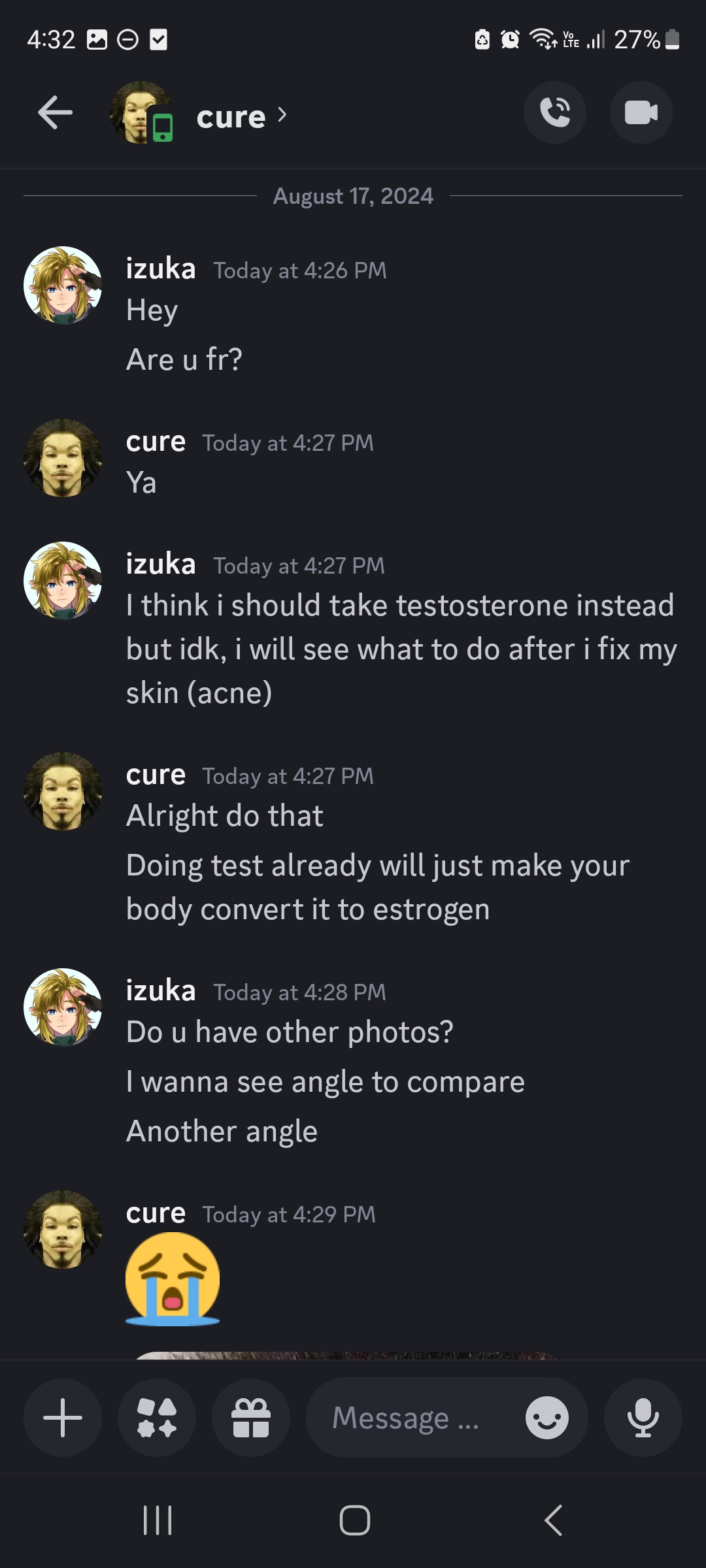Image resolution: width=706 pixels, height=1568 pixels.
Task: Expand cure's chat header chevron
Action: pyautogui.click(x=282, y=114)
